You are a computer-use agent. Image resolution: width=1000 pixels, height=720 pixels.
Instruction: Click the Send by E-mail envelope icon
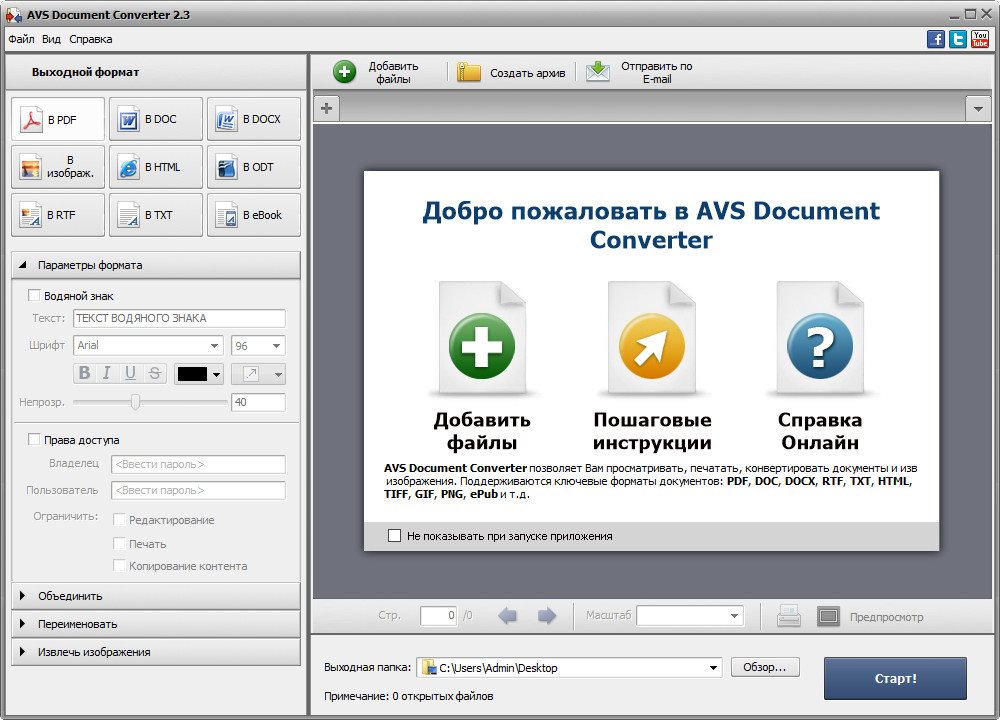point(598,71)
